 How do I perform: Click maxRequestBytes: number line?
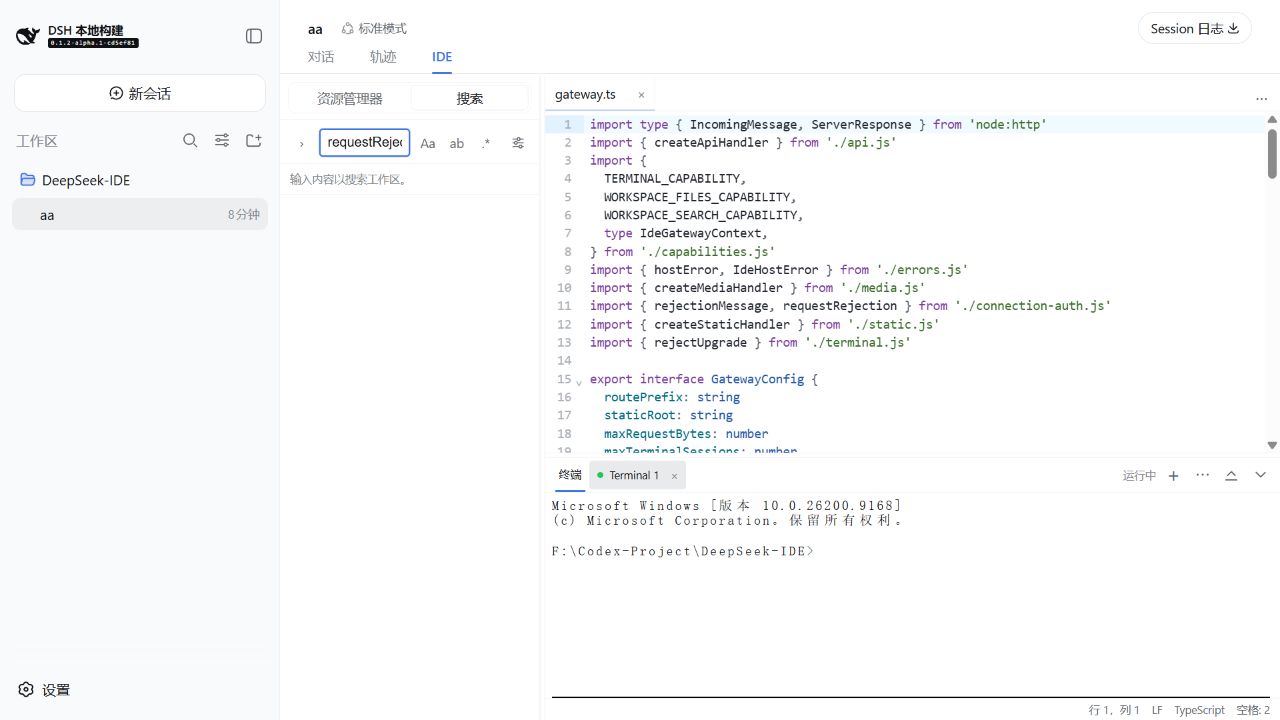[x=686, y=434]
